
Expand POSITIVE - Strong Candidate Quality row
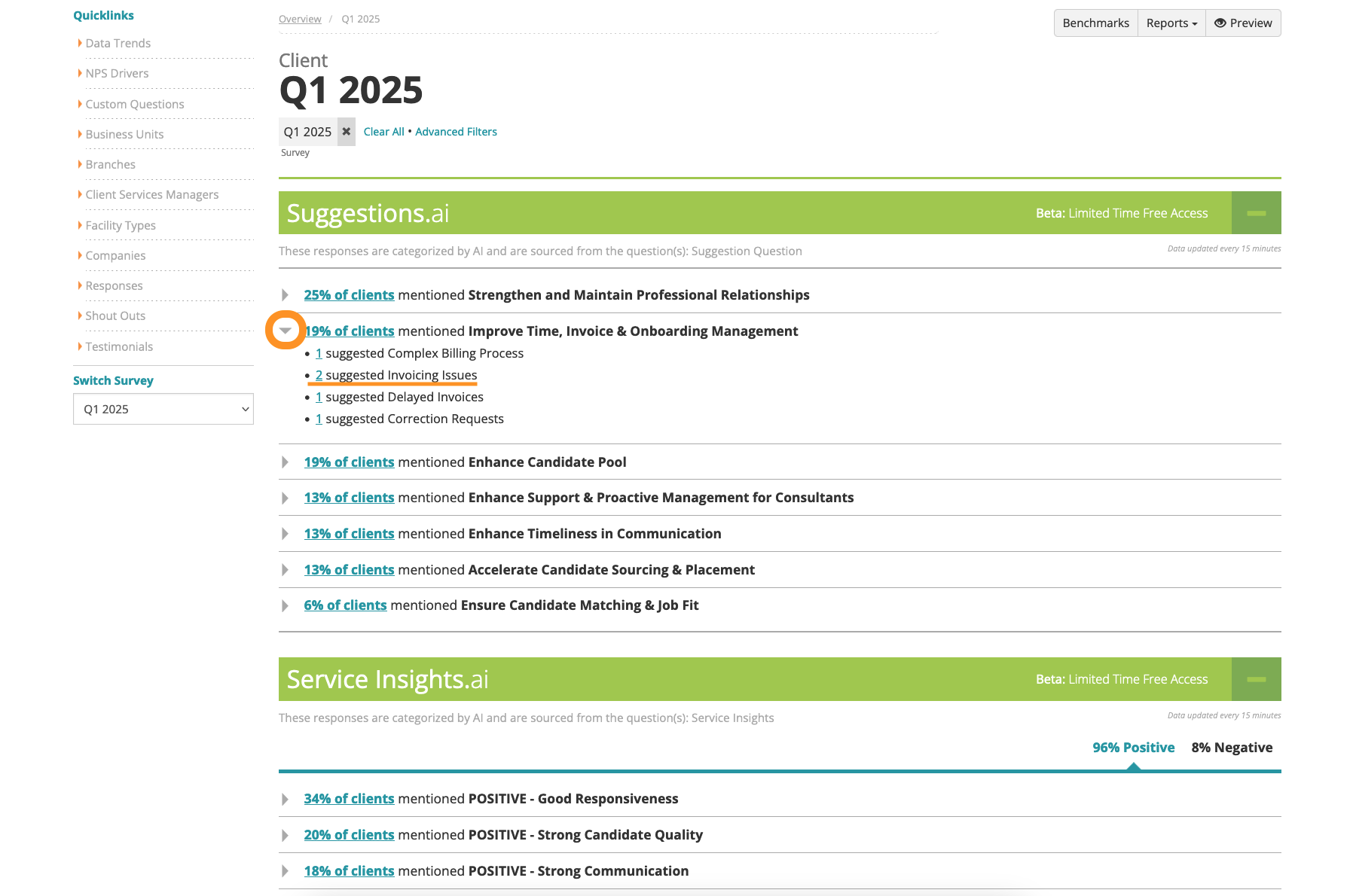(286, 835)
